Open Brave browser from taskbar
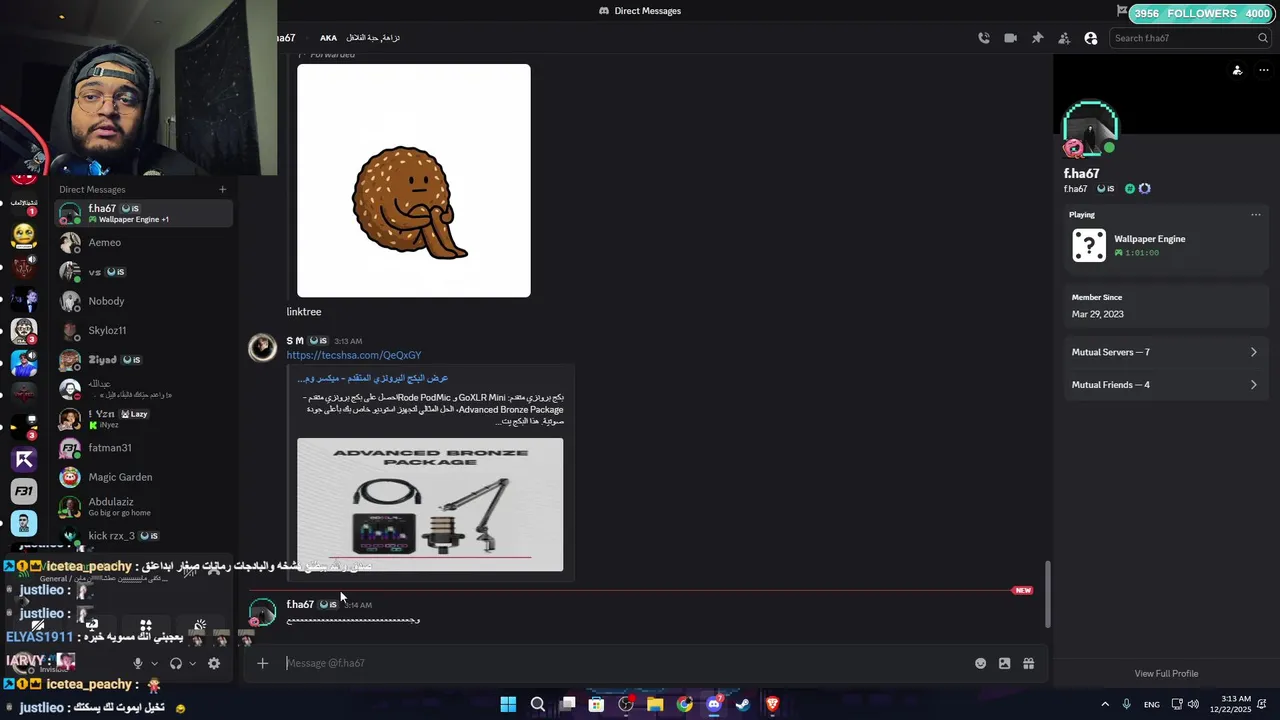 pos(772,704)
